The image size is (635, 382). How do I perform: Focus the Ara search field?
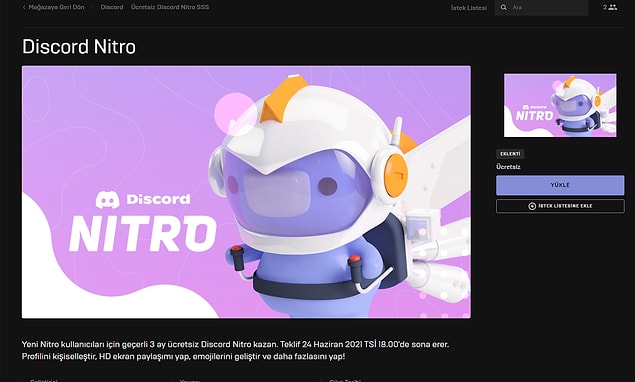coord(542,7)
